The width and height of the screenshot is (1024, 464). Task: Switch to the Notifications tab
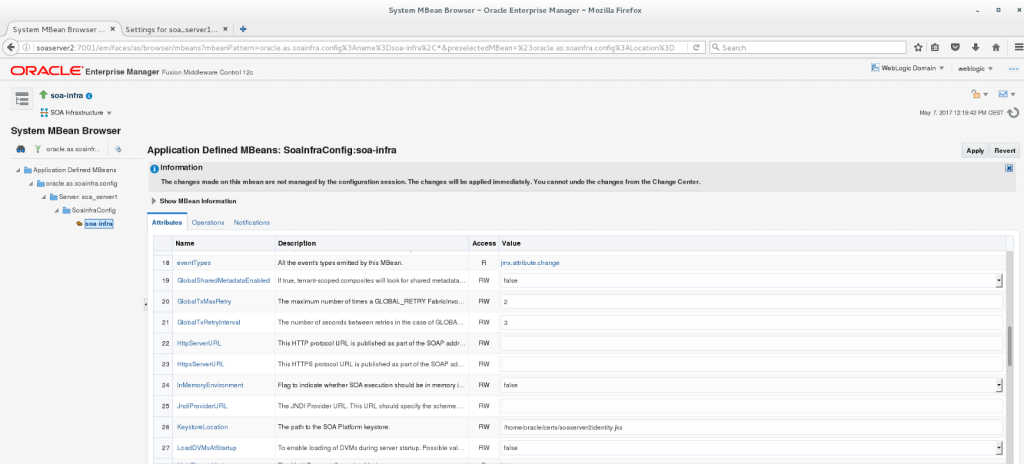[251, 222]
